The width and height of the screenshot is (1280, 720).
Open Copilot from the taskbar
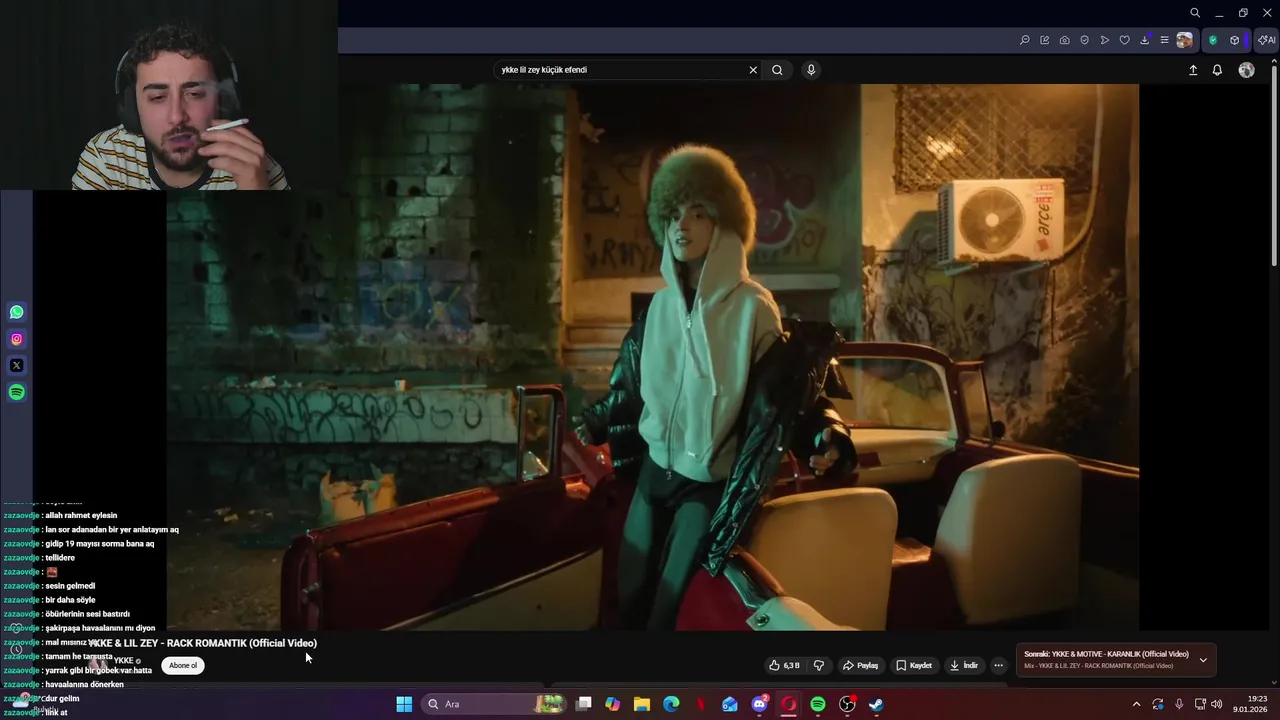pos(613,704)
